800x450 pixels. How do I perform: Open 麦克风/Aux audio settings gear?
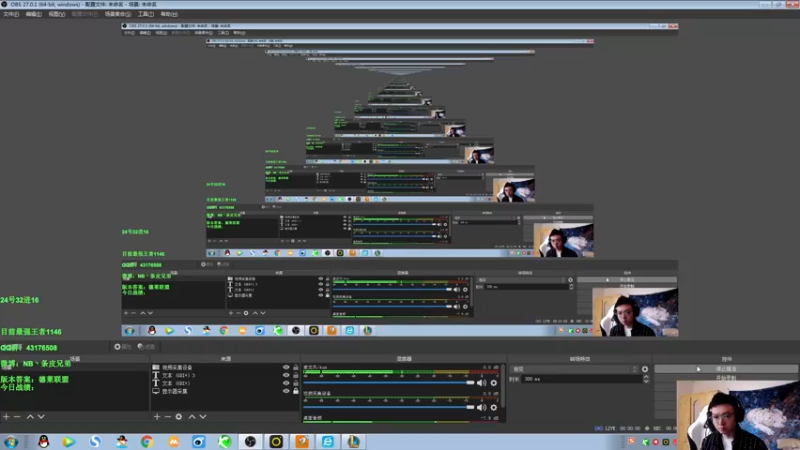(493, 383)
